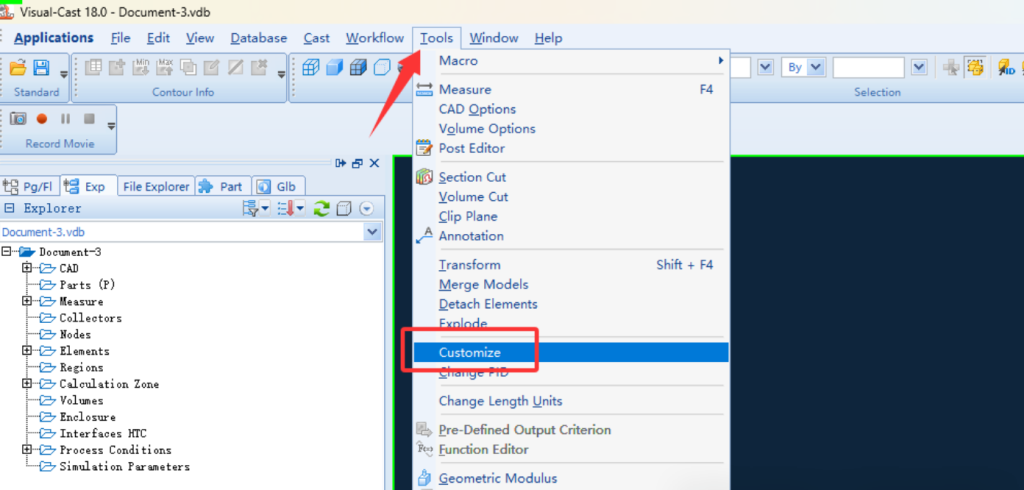Image resolution: width=1024 pixels, height=490 pixels.
Task: Select the Simulation Parameters tree item
Action: [x=124, y=466]
